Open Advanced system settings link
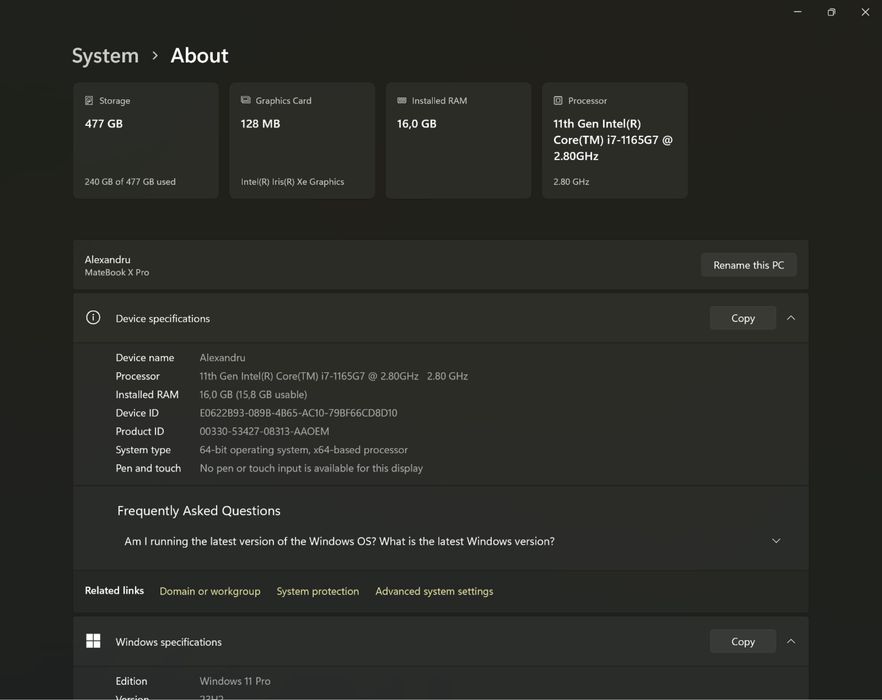This screenshot has height=700, width=882. point(434,591)
